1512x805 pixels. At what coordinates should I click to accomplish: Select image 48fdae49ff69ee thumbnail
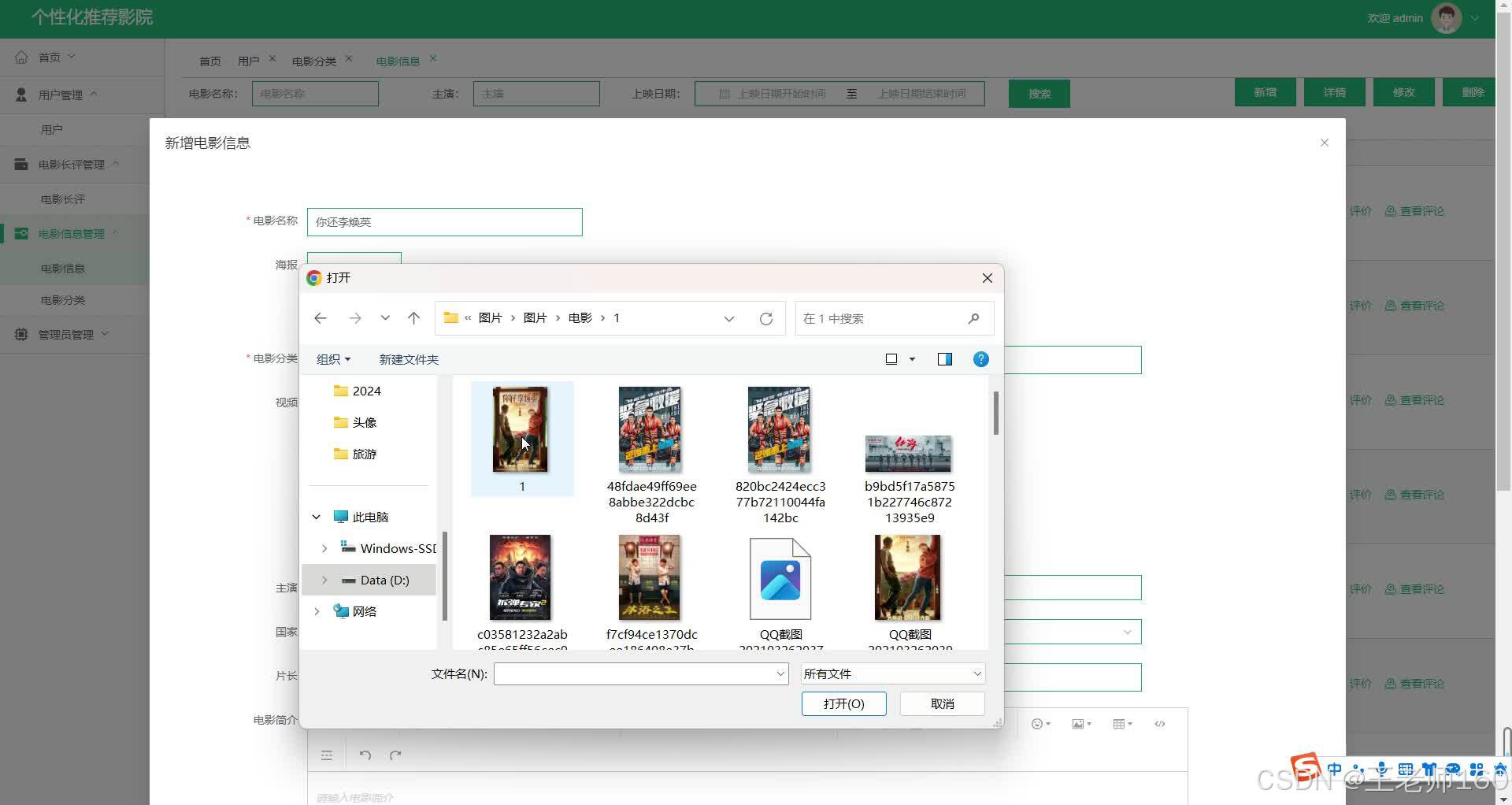click(x=650, y=429)
